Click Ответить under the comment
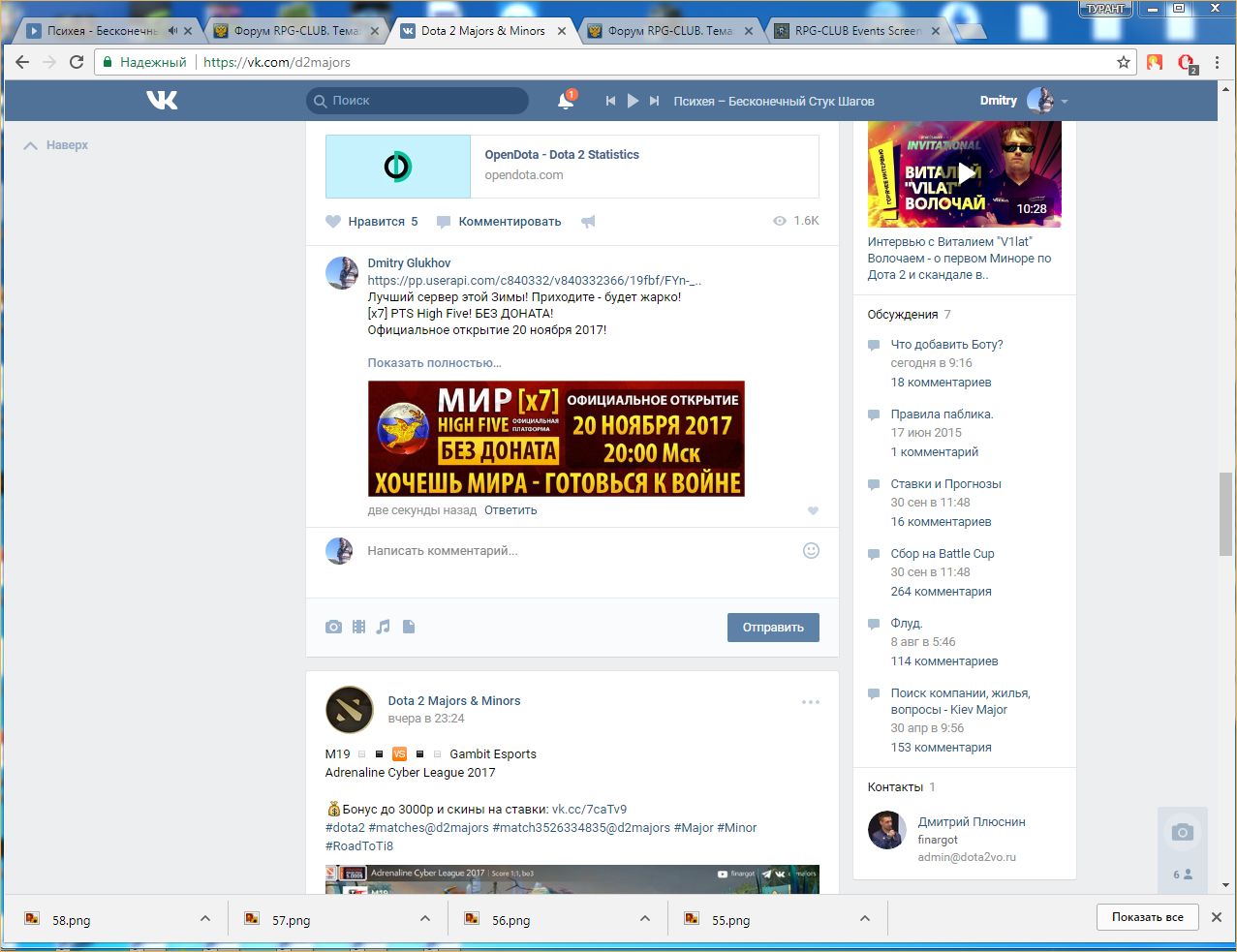1237x952 pixels. [510, 510]
